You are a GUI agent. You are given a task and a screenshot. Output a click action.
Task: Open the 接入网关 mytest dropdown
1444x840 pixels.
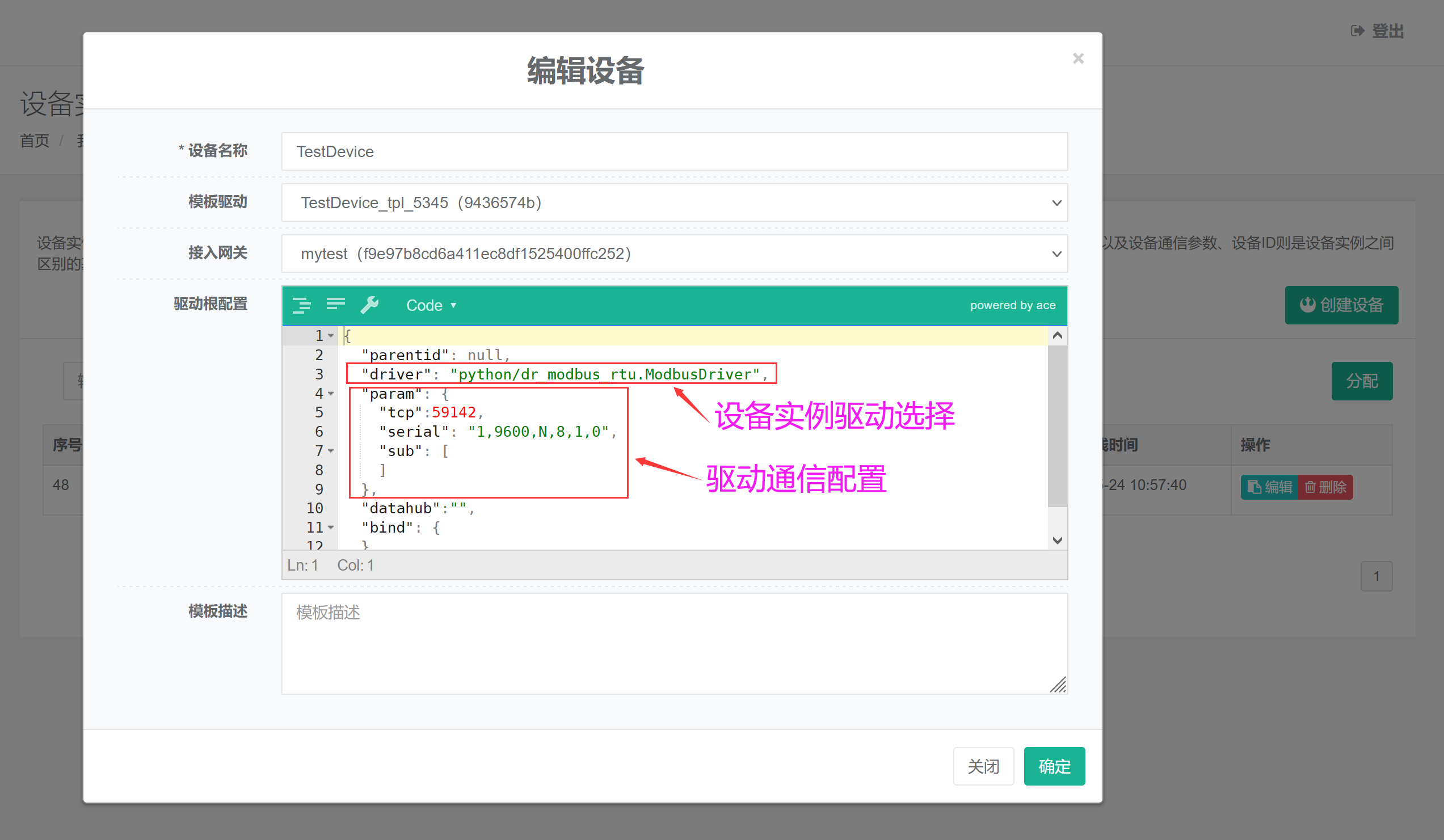(674, 254)
